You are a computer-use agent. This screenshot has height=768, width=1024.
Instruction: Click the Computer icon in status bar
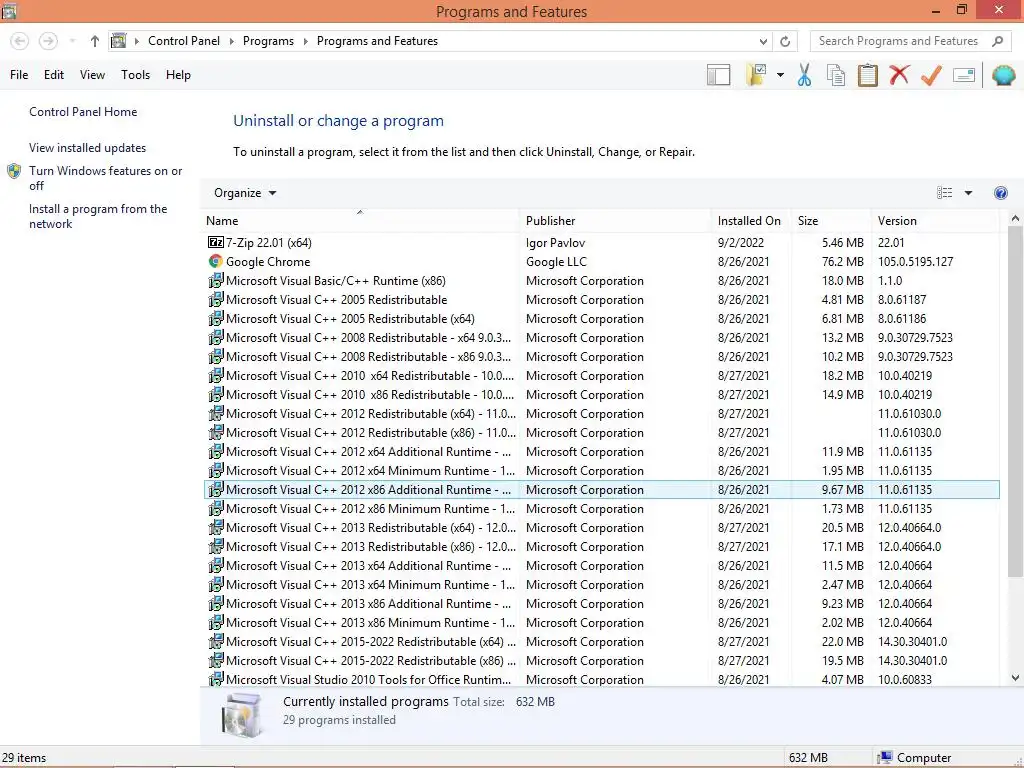click(x=885, y=758)
